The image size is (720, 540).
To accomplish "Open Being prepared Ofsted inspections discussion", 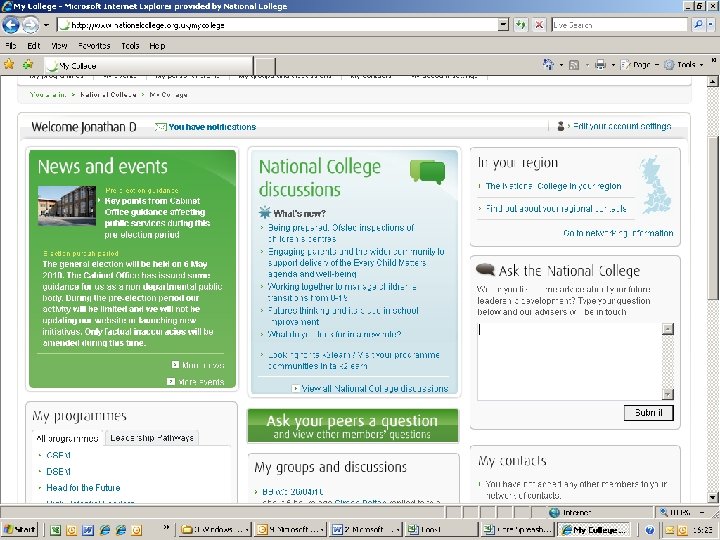I will [341, 233].
